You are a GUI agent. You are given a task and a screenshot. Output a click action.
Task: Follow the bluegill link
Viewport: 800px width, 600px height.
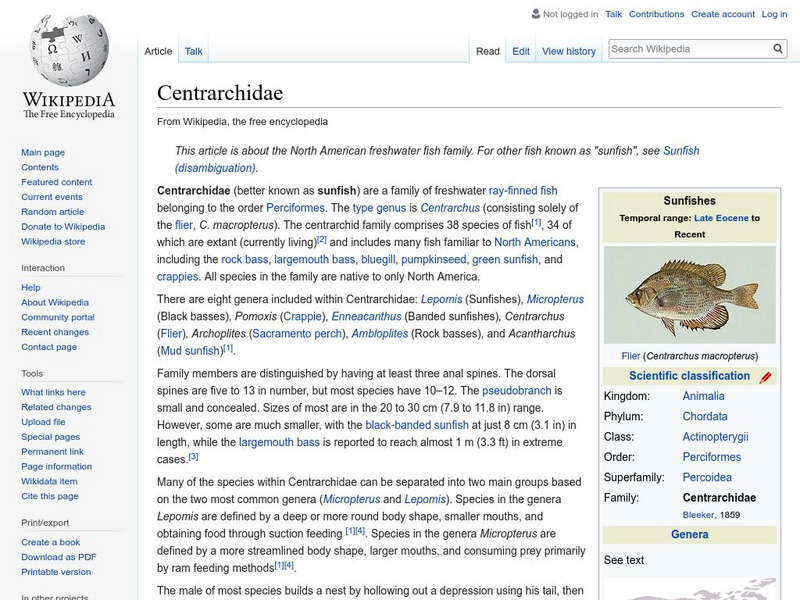[378, 260]
